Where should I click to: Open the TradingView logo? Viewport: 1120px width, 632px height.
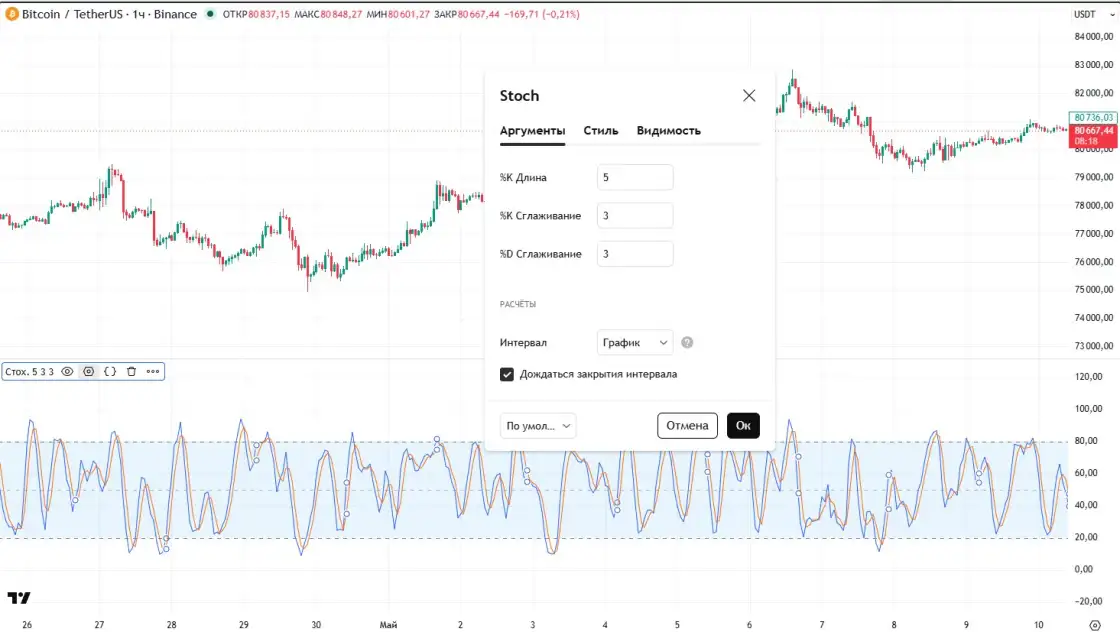coord(19,598)
